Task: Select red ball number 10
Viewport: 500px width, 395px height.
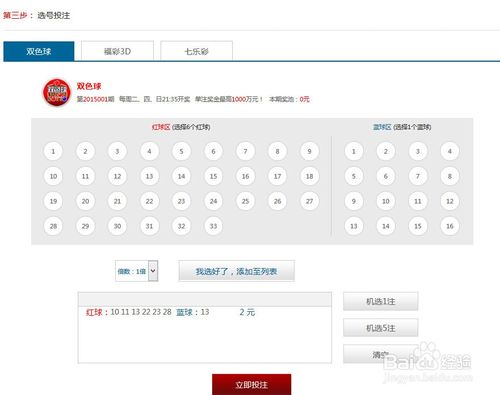Action: click(x=53, y=176)
